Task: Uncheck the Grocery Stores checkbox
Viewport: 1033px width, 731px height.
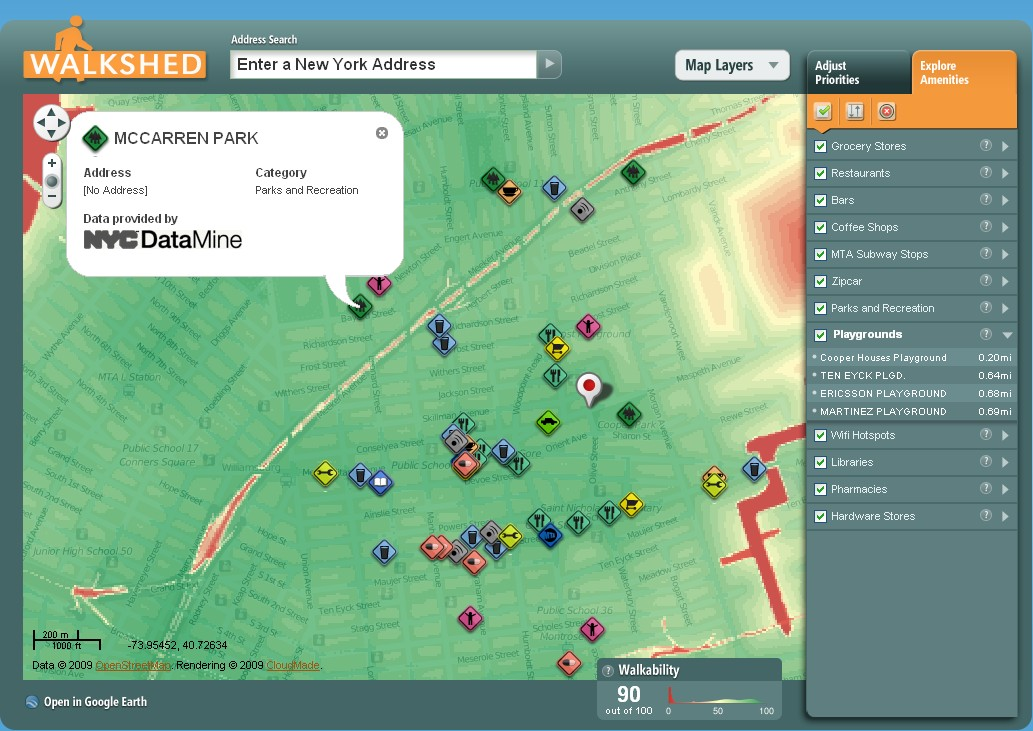Action: [x=820, y=146]
